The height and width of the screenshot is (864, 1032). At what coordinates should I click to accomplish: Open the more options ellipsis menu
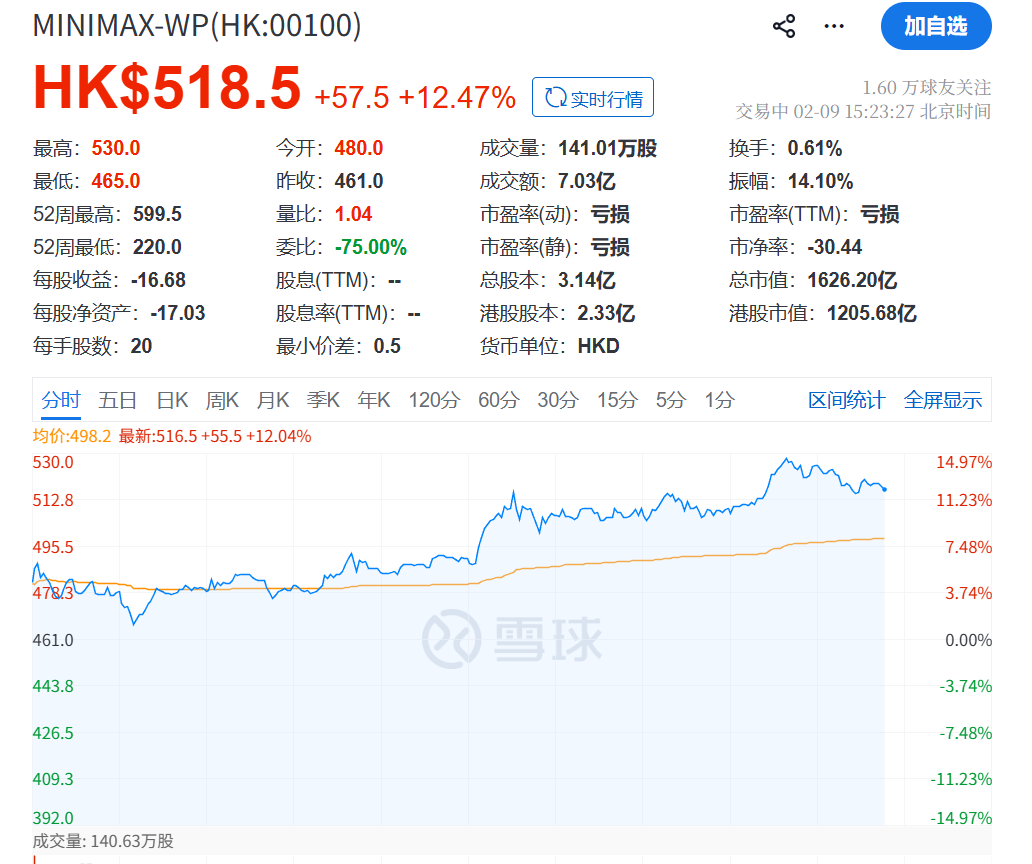[x=834, y=27]
